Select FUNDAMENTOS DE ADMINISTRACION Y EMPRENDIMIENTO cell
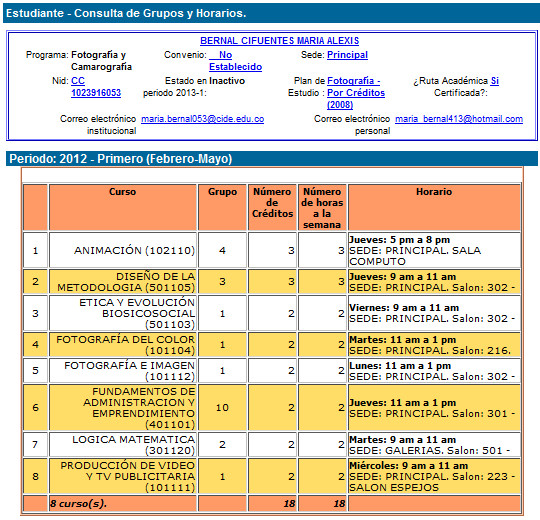540x520 pixels. 123,407
